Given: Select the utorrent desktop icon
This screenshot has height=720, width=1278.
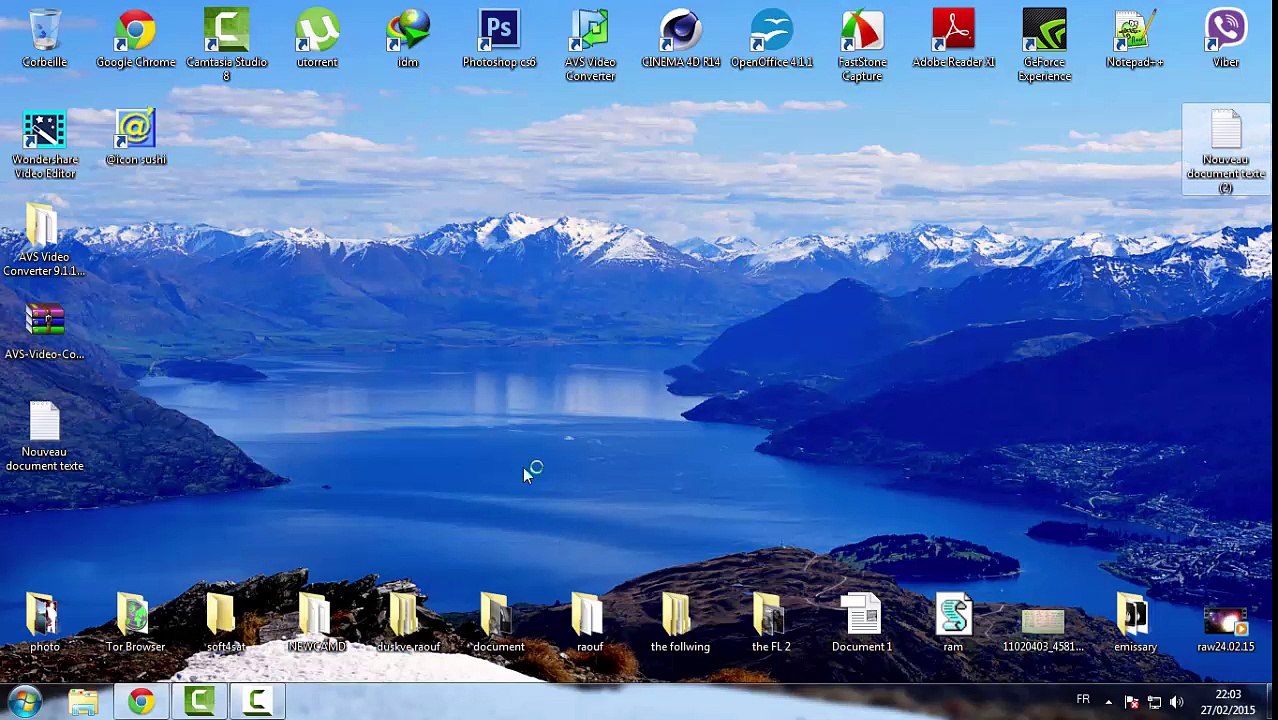Looking at the screenshot, I should tap(317, 39).
